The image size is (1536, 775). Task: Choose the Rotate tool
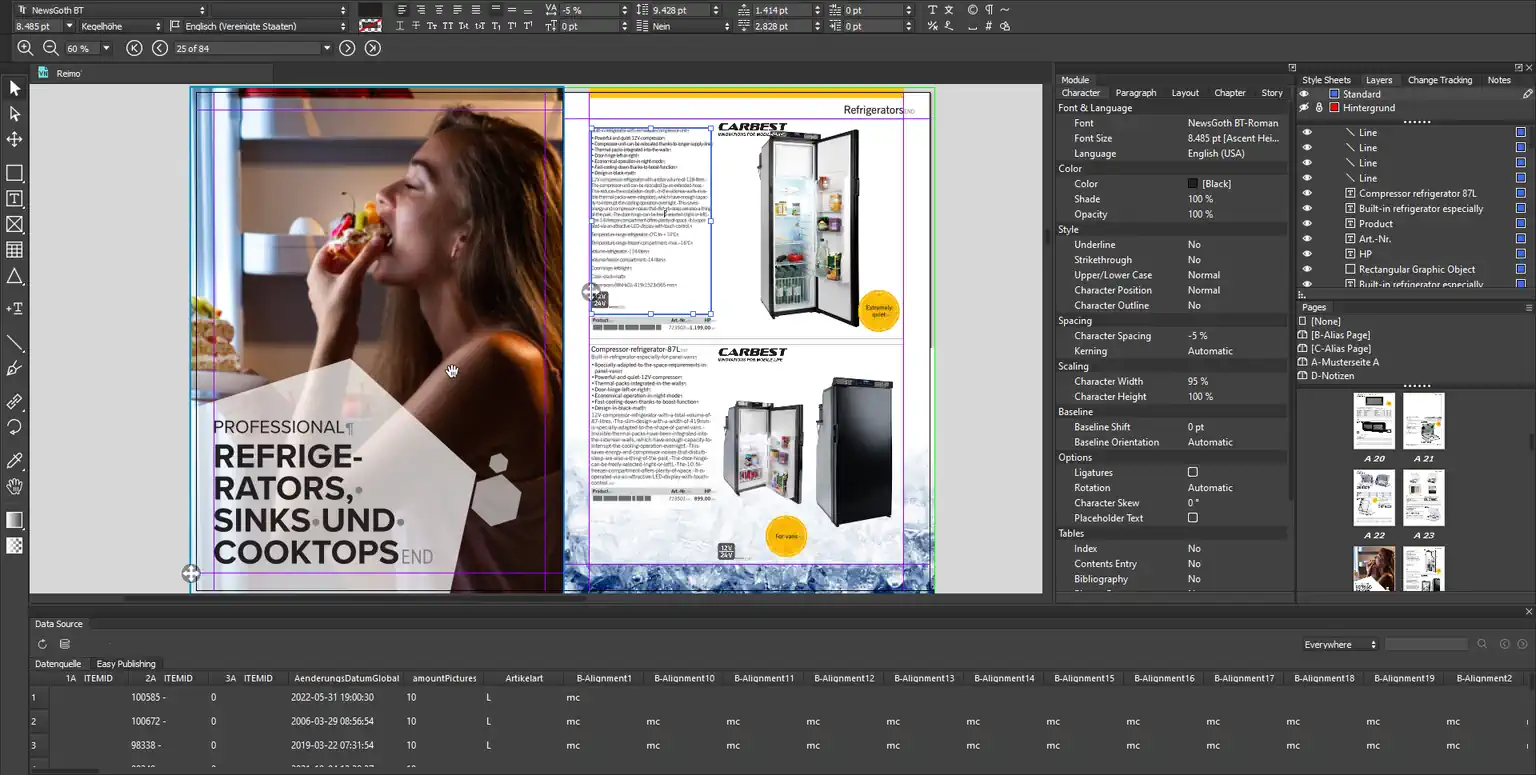pyautogui.click(x=14, y=427)
